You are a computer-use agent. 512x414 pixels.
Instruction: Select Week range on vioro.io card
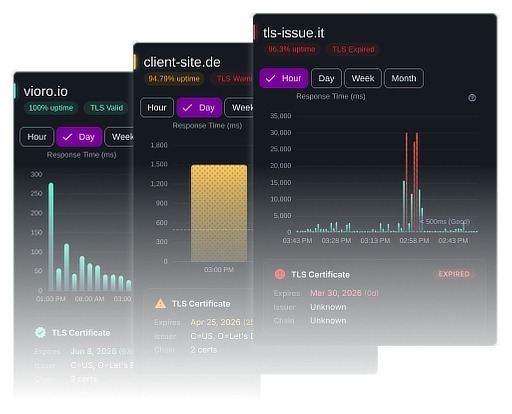coord(119,137)
